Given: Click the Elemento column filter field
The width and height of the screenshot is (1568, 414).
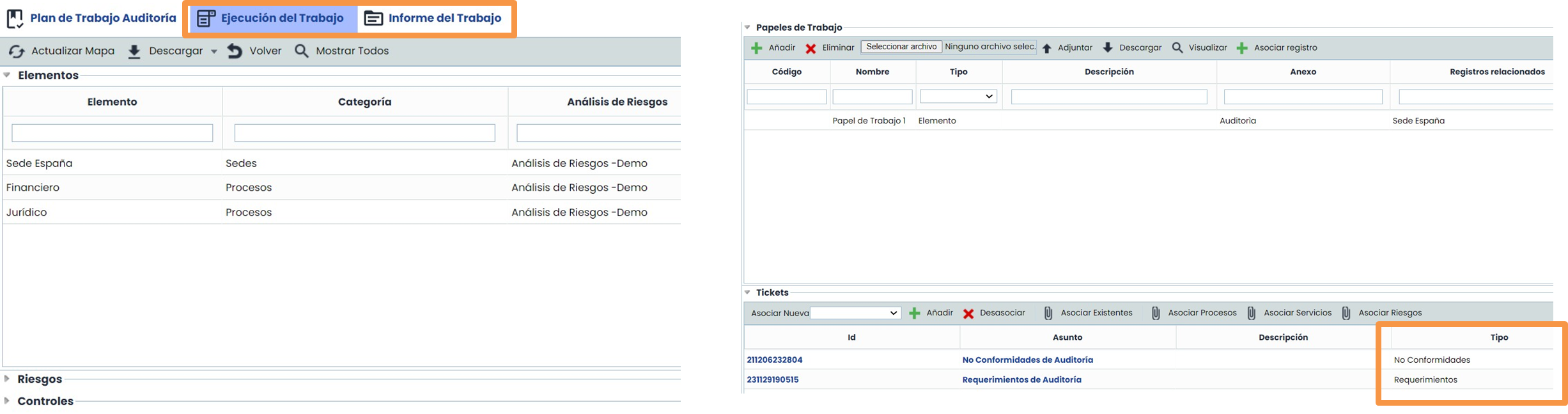Looking at the screenshot, I should coord(113,133).
